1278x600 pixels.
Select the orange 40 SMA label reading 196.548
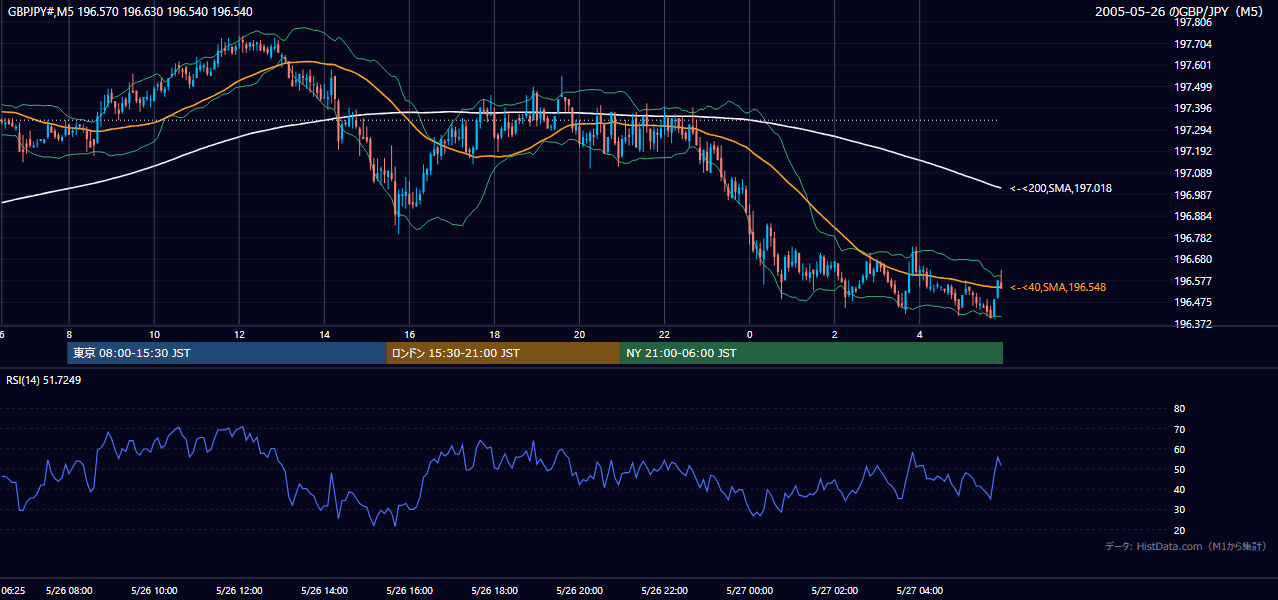(1058, 287)
